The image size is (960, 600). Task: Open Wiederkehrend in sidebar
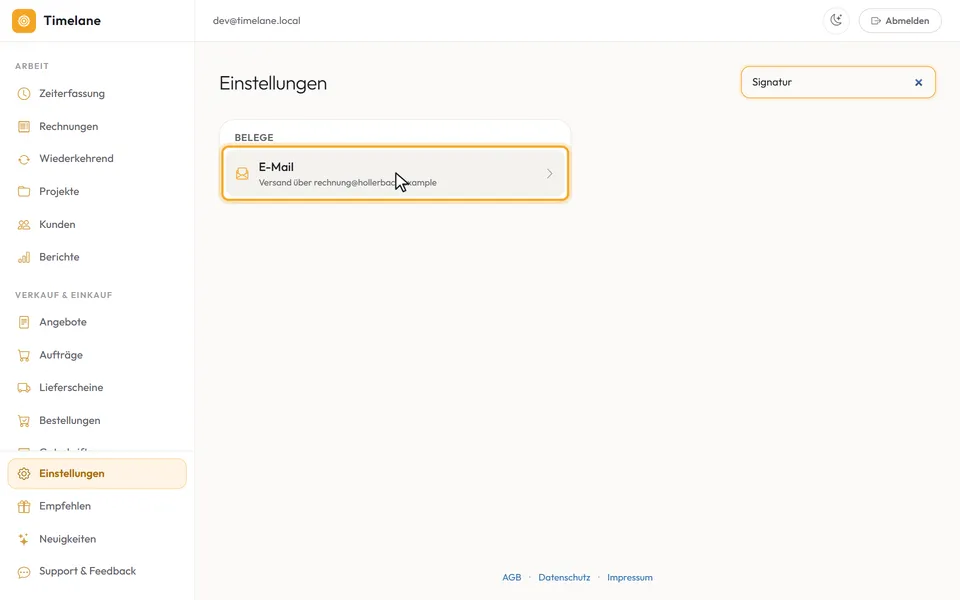97,159
